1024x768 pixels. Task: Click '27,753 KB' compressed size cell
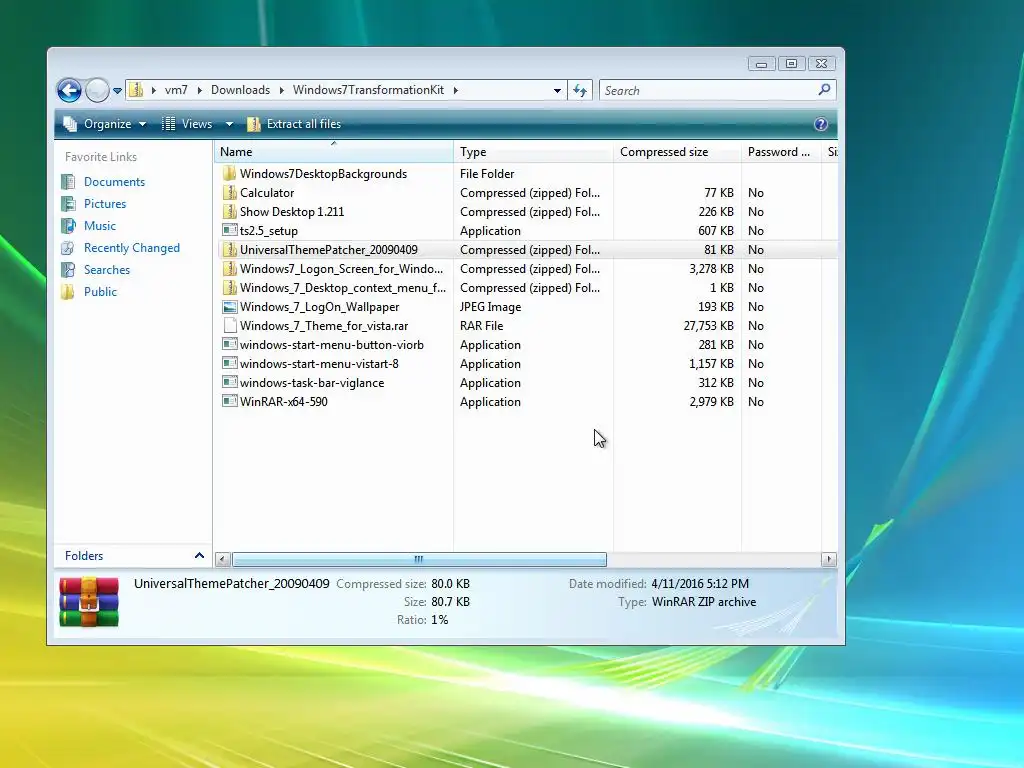pyautogui.click(x=708, y=326)
